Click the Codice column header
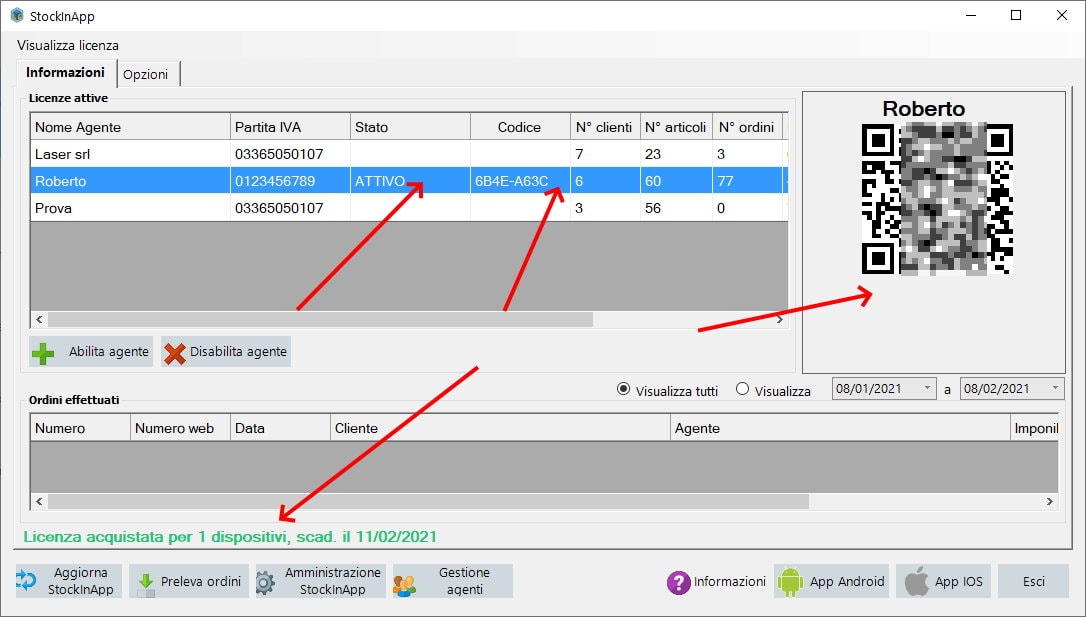1086x617 pixels. pyautogui.click(x=520, y=127)
